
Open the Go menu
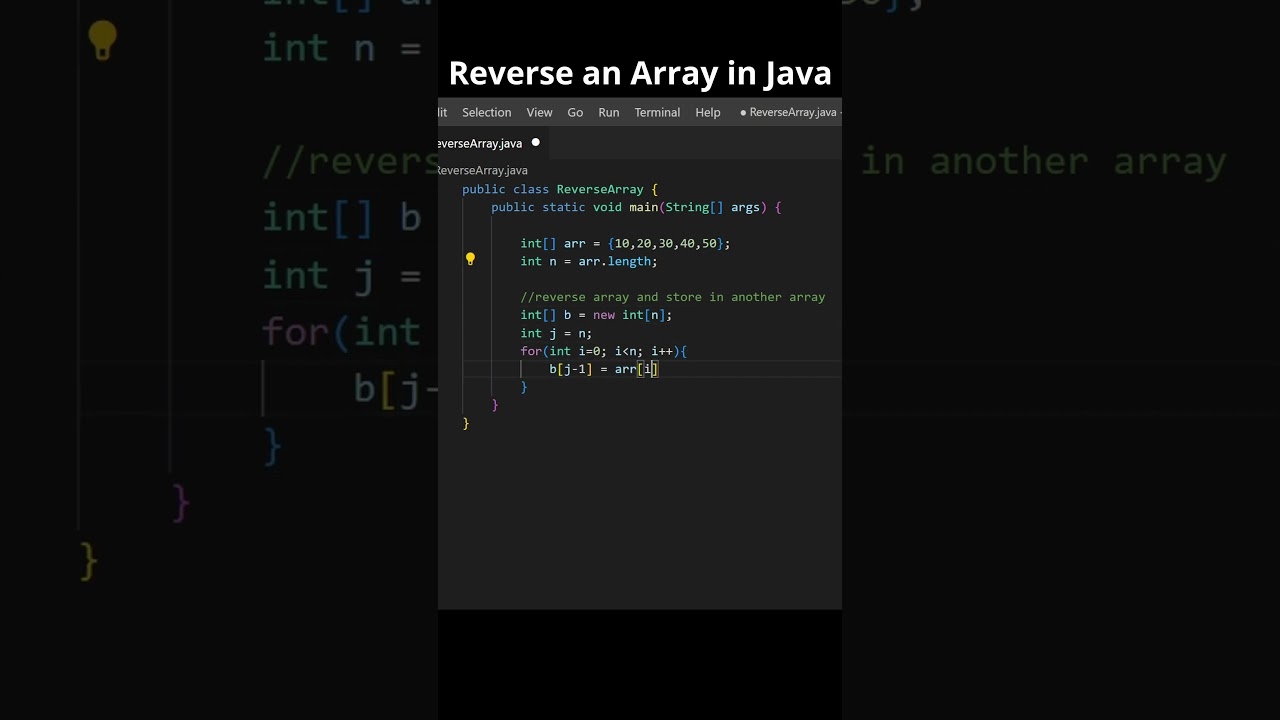pyautogui.click(x=575, y=112)
